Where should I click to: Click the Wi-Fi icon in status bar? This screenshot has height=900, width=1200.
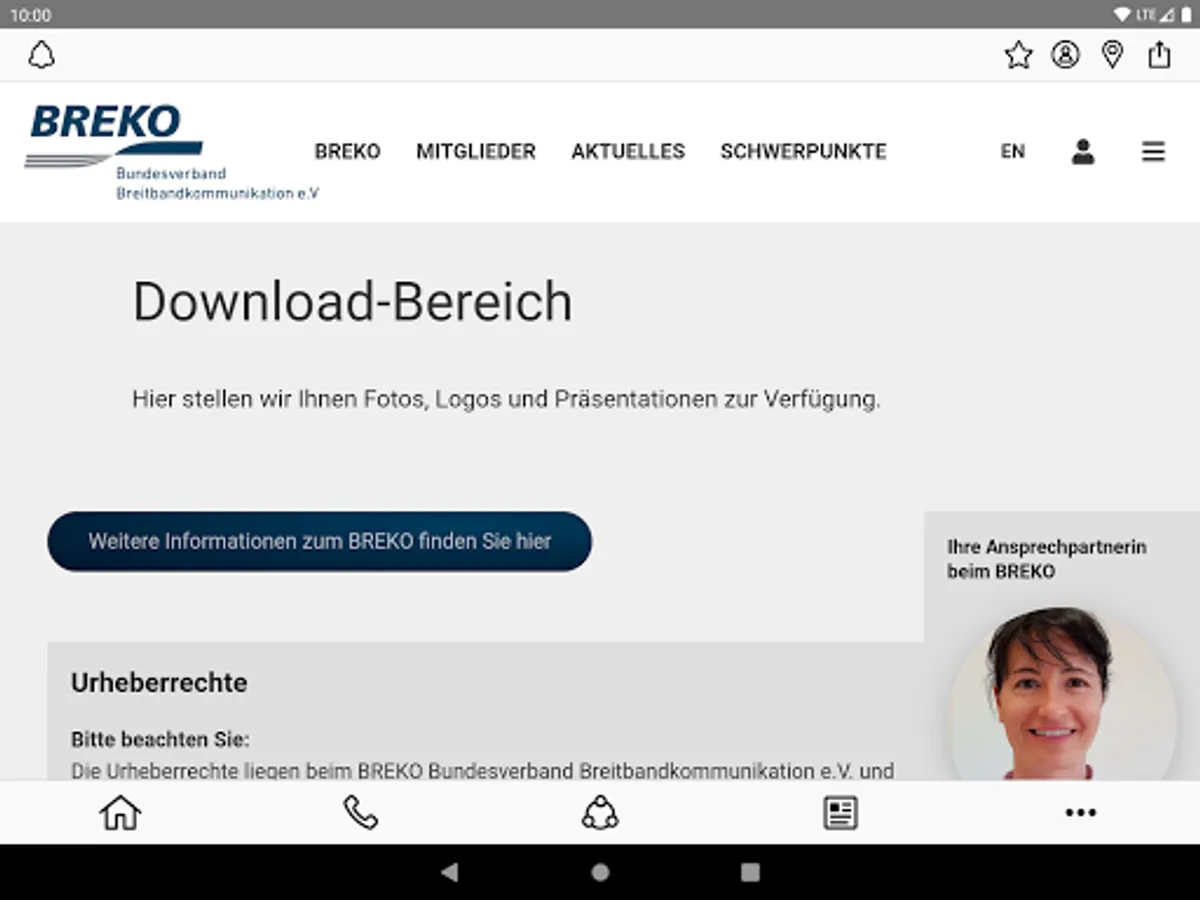point(1123,15)
